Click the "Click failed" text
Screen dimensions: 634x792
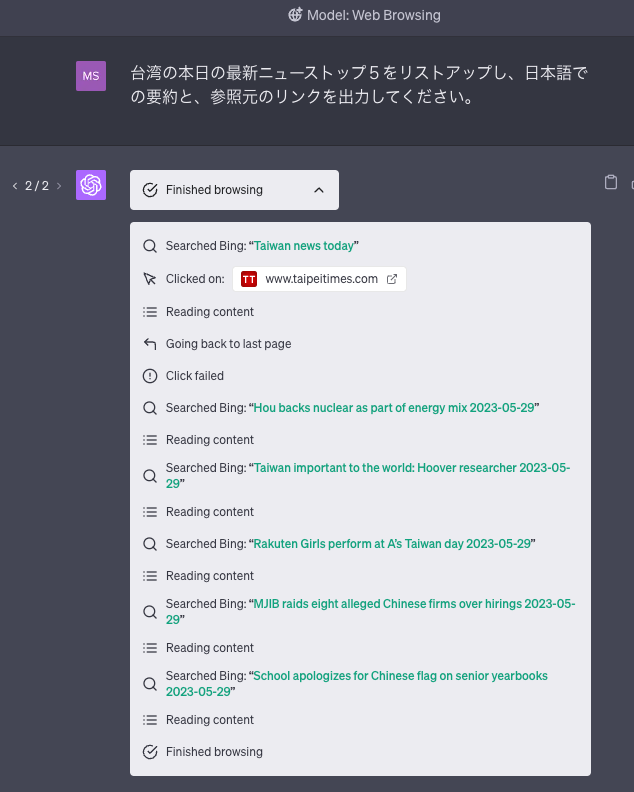(194, 376)
